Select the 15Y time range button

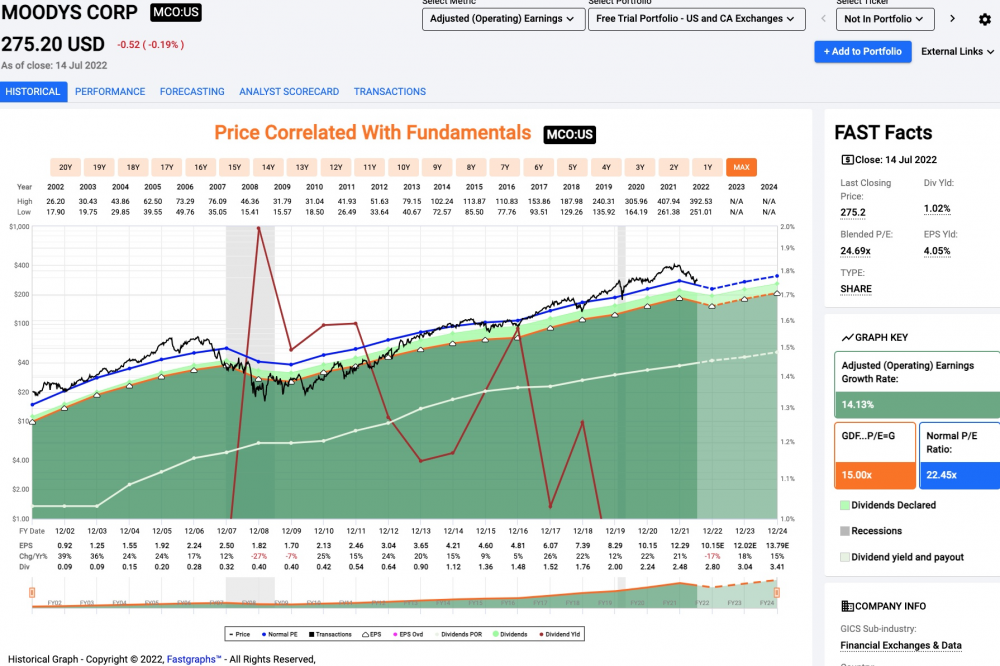(x=235, y=167)
